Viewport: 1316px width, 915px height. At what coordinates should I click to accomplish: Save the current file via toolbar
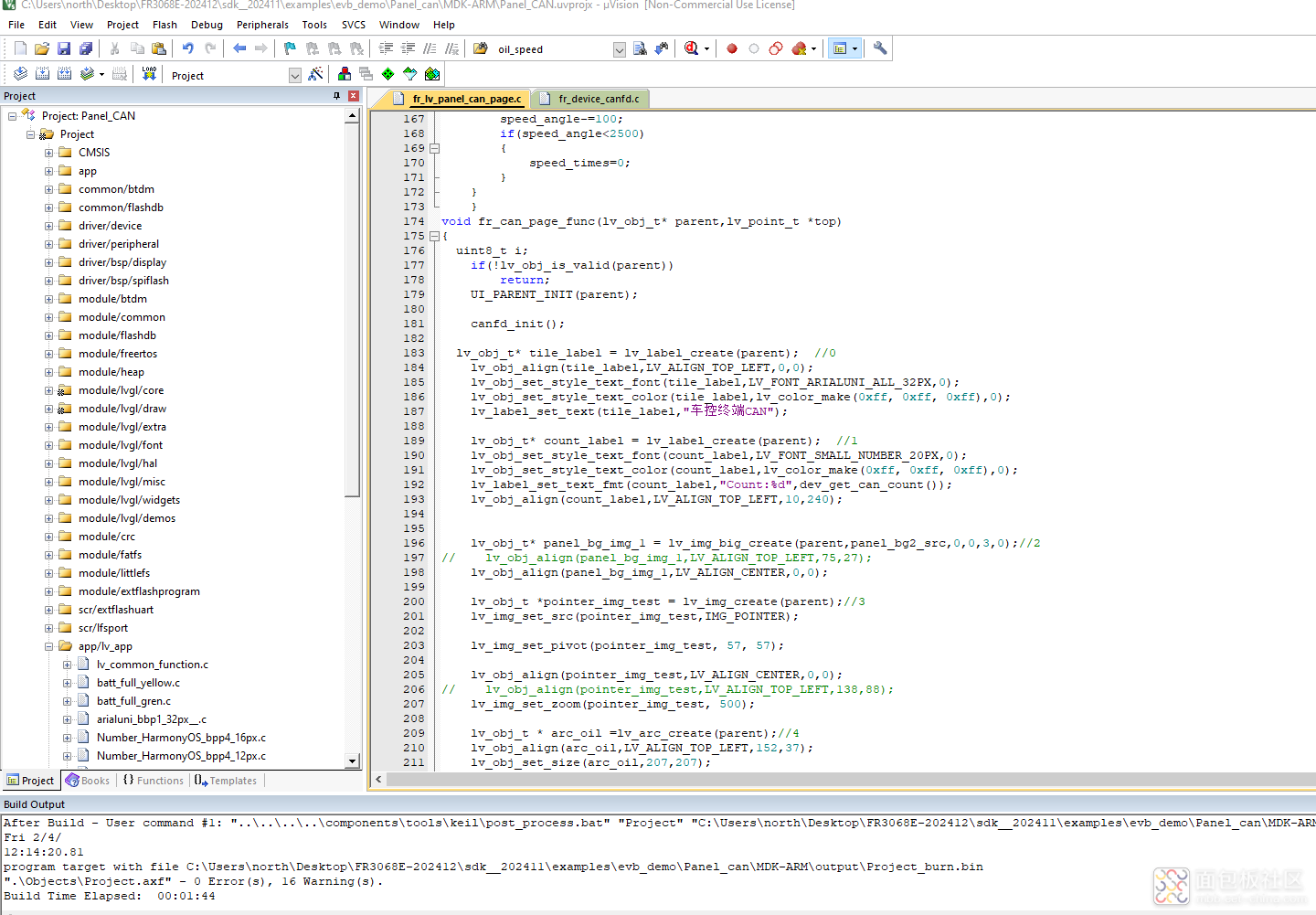(x=64, y=48)
